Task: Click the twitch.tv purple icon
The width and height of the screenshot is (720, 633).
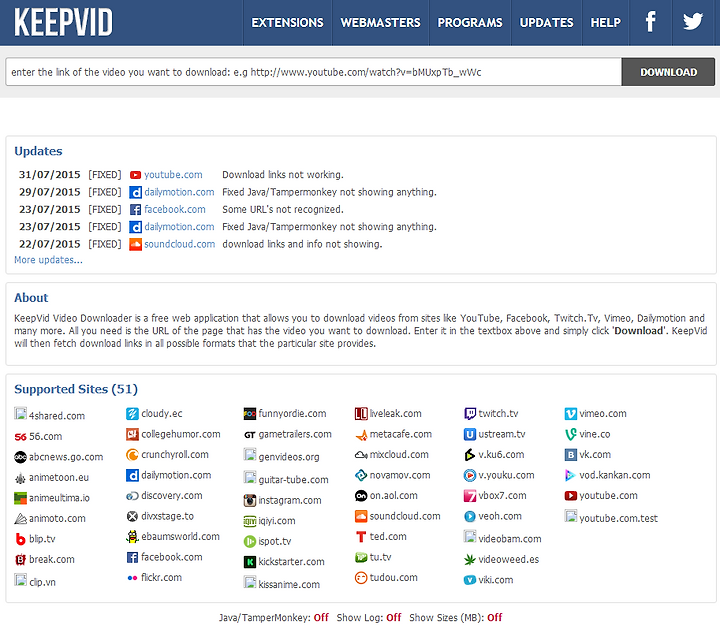Action: click(470, 414)
